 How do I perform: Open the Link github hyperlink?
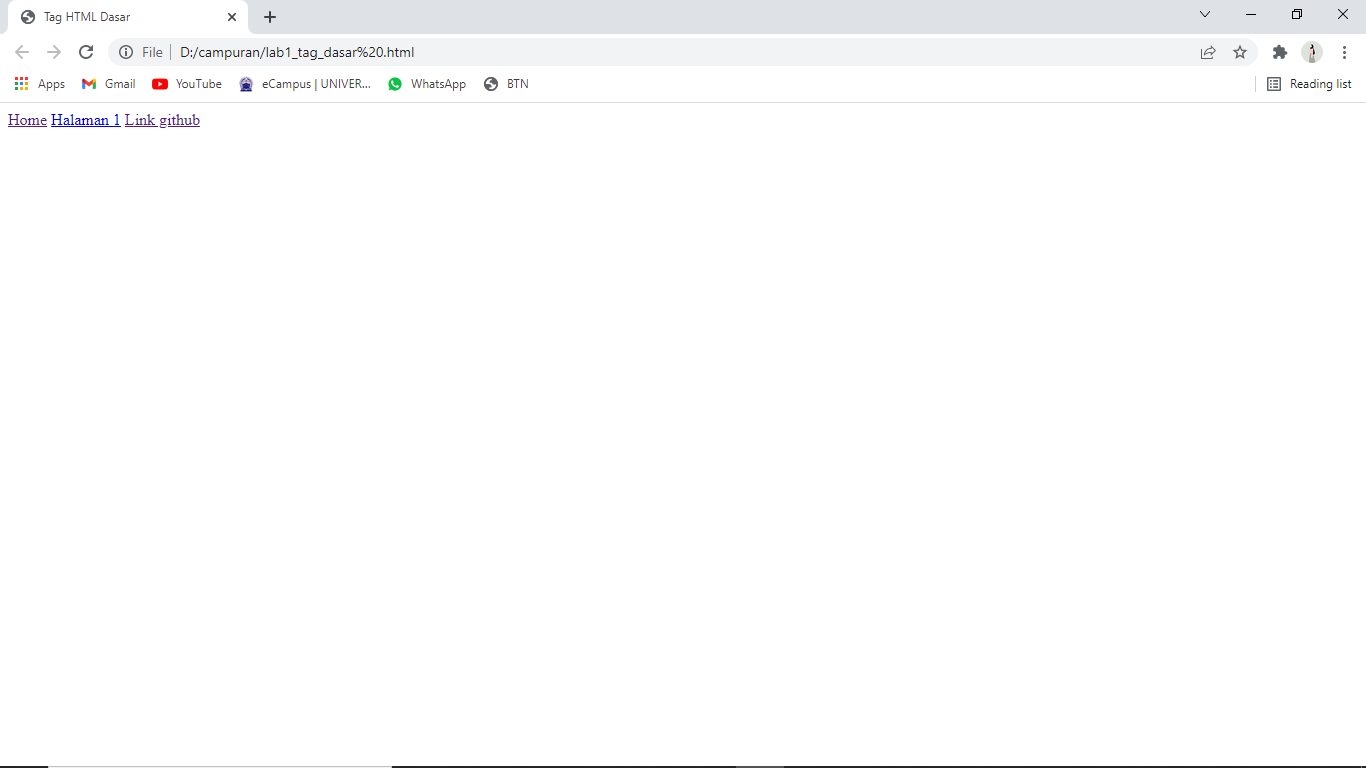click(x=162, y=120)
